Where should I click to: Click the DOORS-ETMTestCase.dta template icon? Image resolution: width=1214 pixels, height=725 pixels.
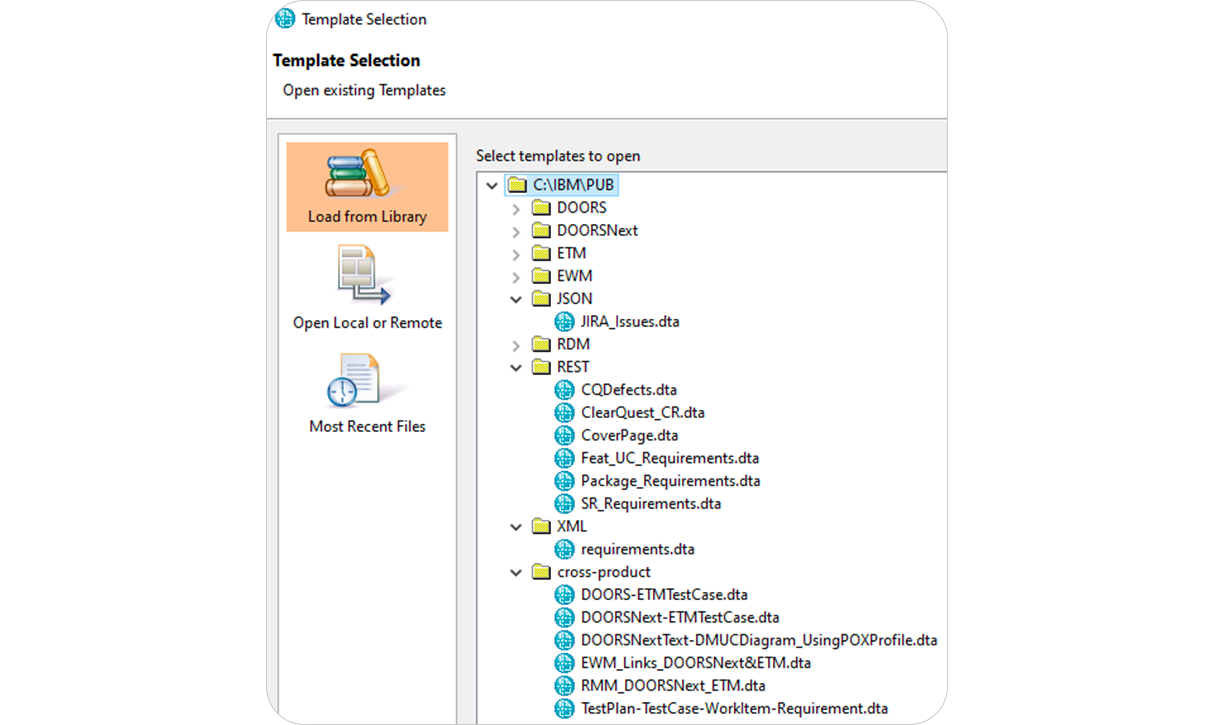coord(564,594)
